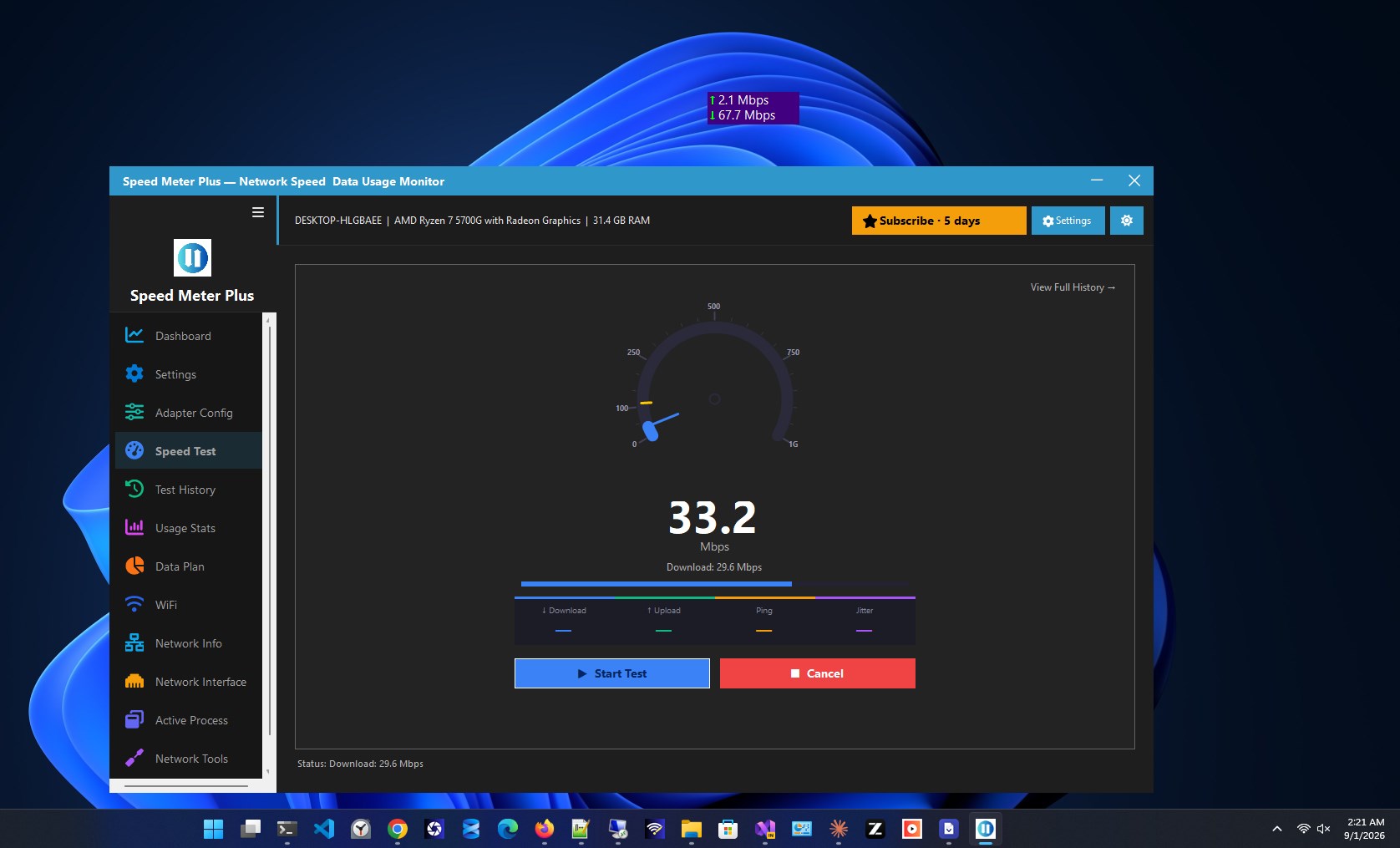This screenshot has width=1400, height=848.
Task: Click the Usage Stats bar chart icon
Action: 134,527
